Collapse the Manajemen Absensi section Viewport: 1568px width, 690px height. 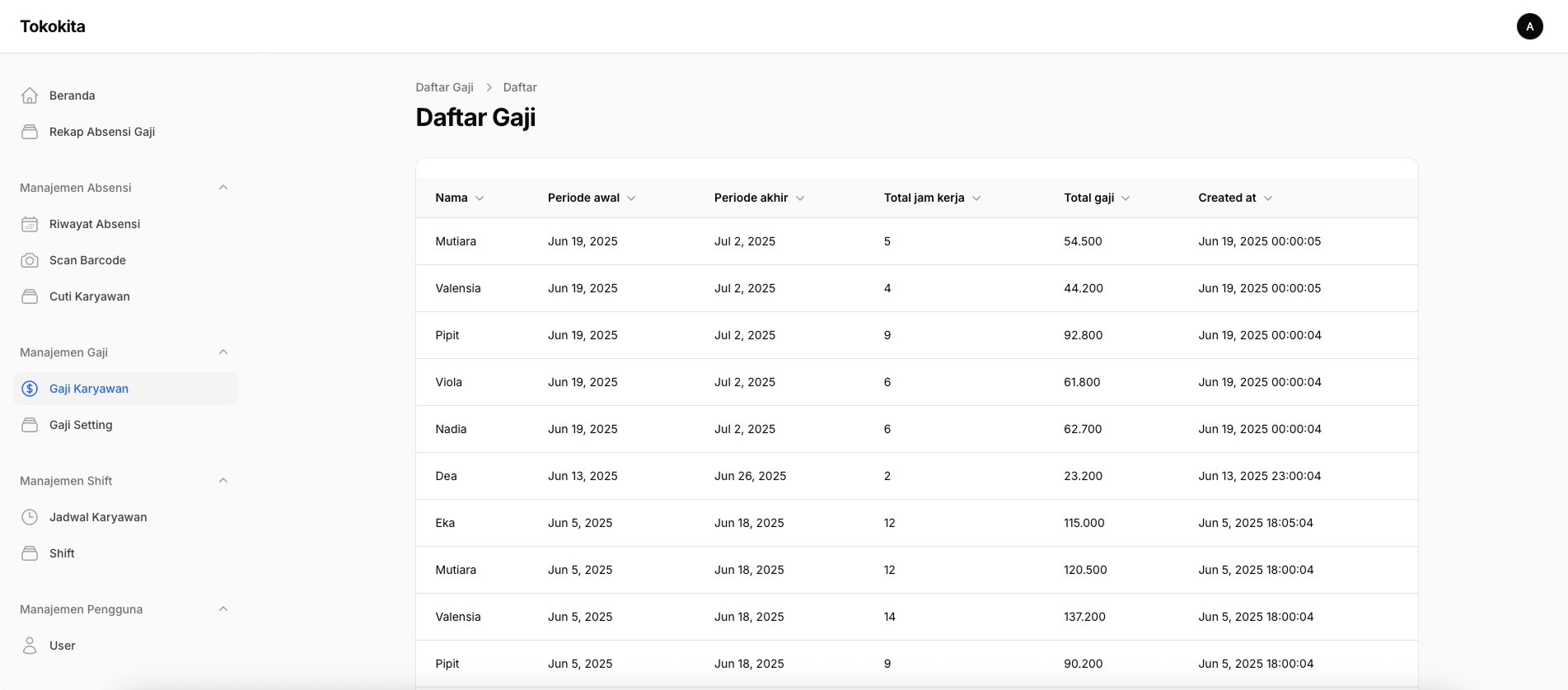tap(222, 188)
